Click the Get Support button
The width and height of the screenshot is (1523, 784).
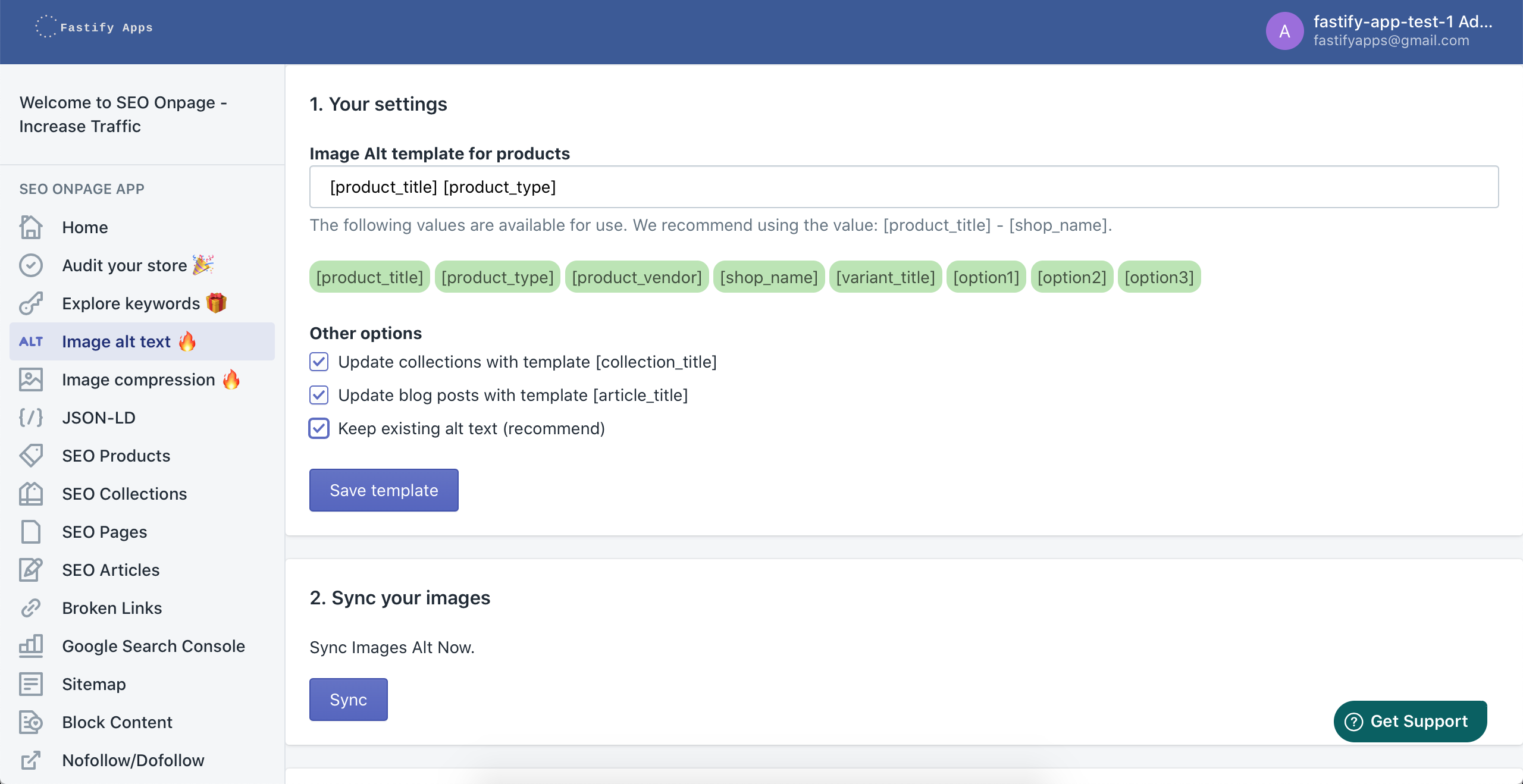pyautogui.click(x=1411, y=722)
